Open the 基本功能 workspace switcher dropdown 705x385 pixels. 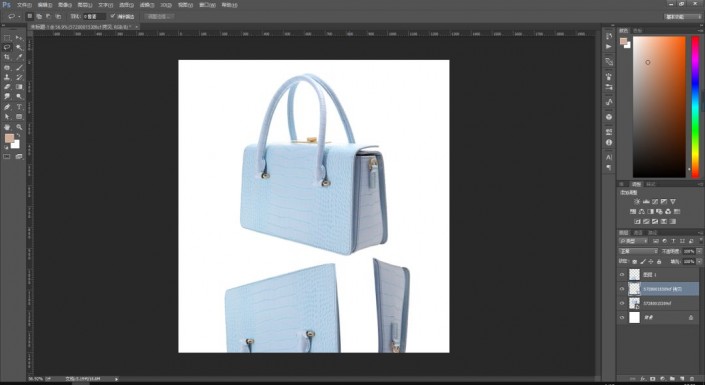[682, 17]
